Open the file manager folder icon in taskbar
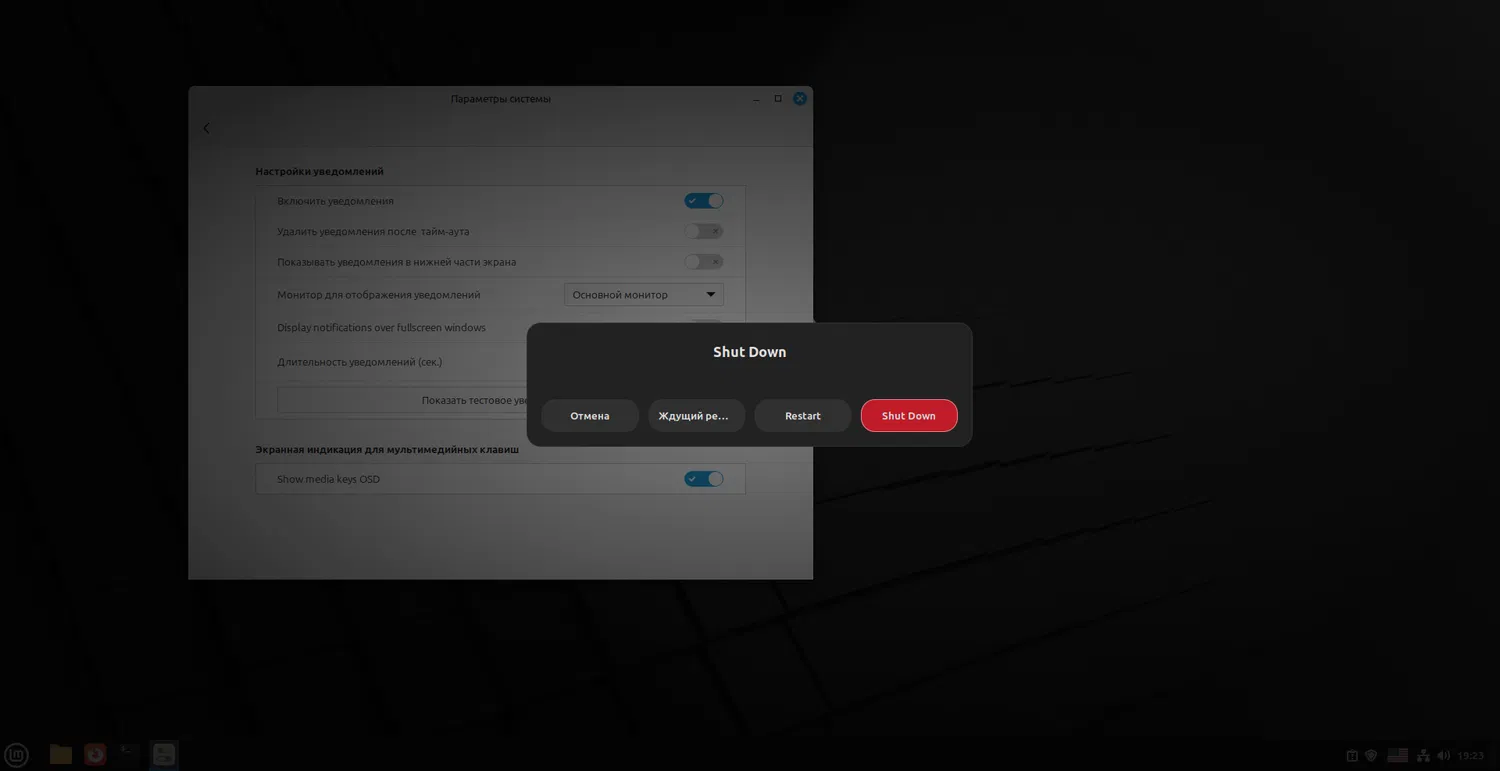Viewport: 1500px width, 771px height. 61,755
